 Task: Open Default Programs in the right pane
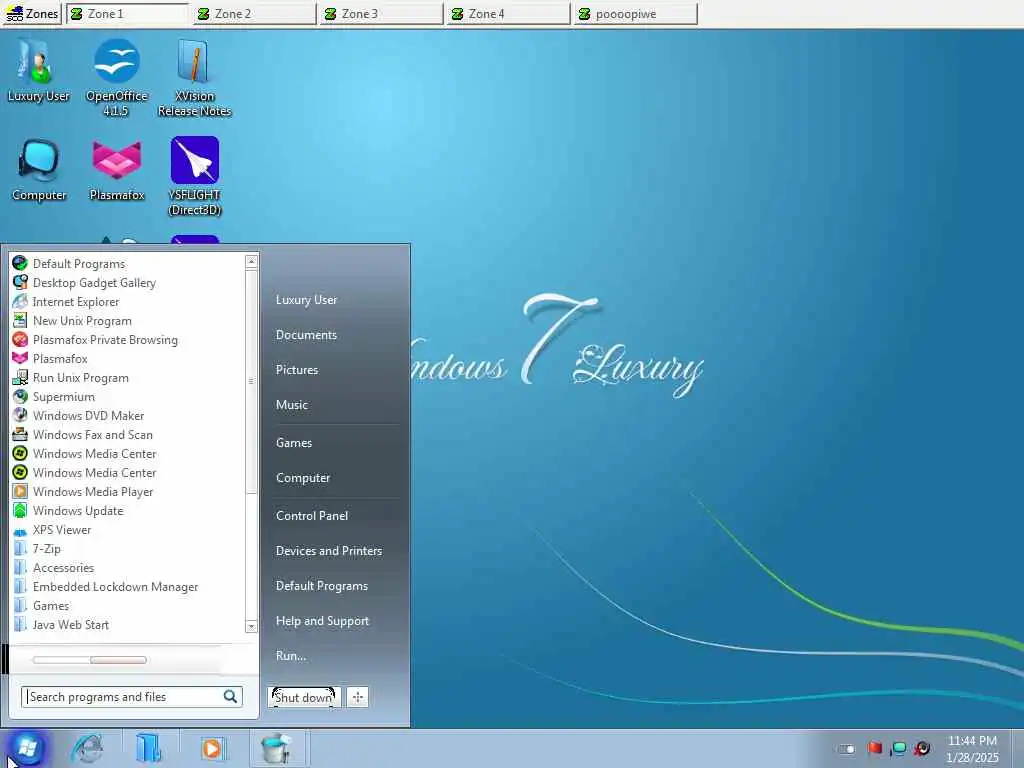(321, 586)
